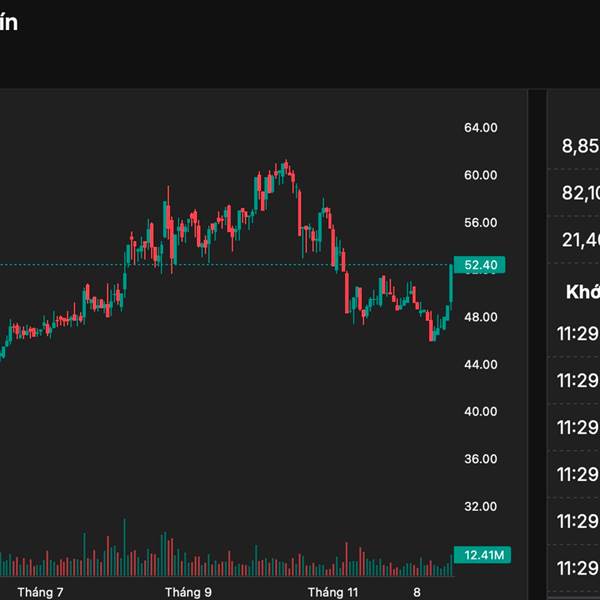Click the 36.00 price axis label

pos(481,459)
